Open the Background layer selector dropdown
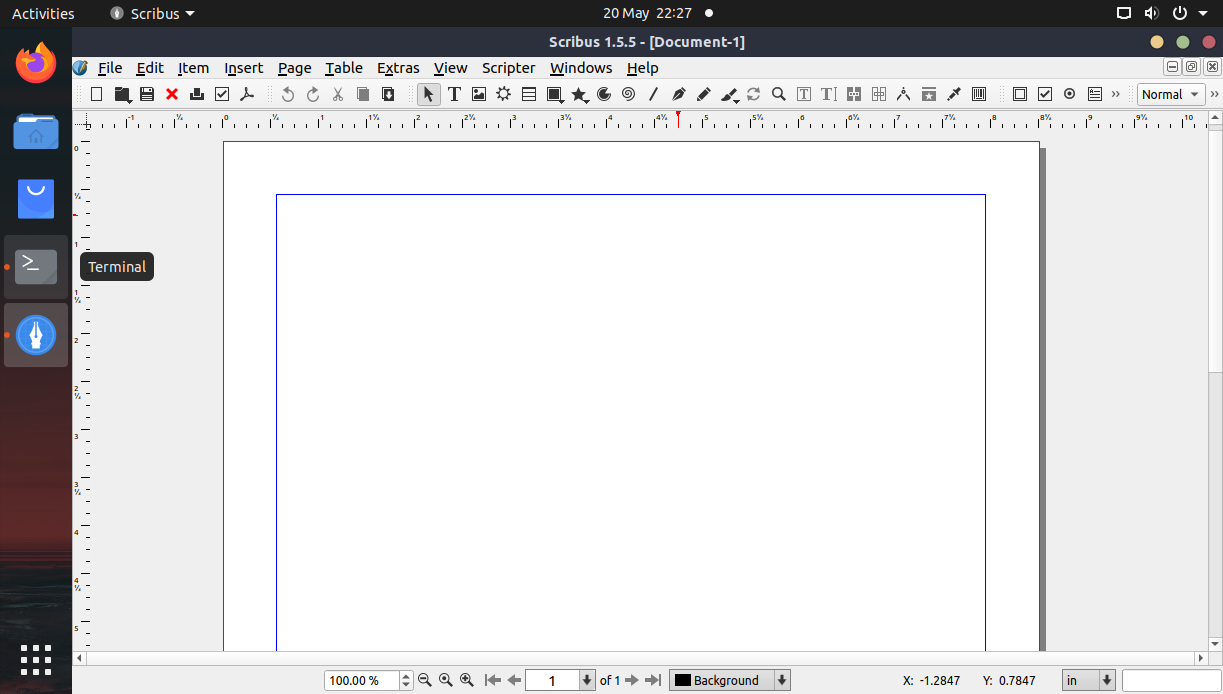Image resolution: width=1223 pixels, height=694 pixels. point(729,679)
